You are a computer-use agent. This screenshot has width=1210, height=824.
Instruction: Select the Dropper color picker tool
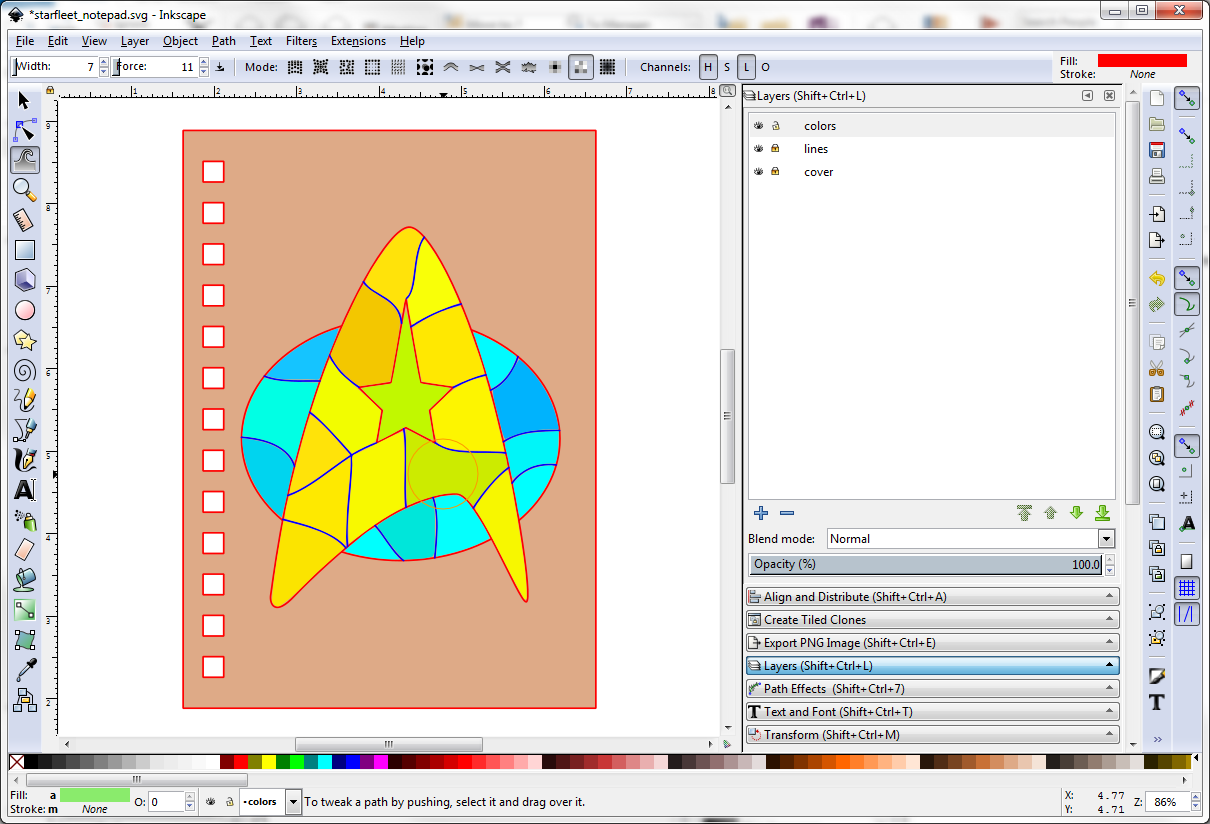coord(25,670)
